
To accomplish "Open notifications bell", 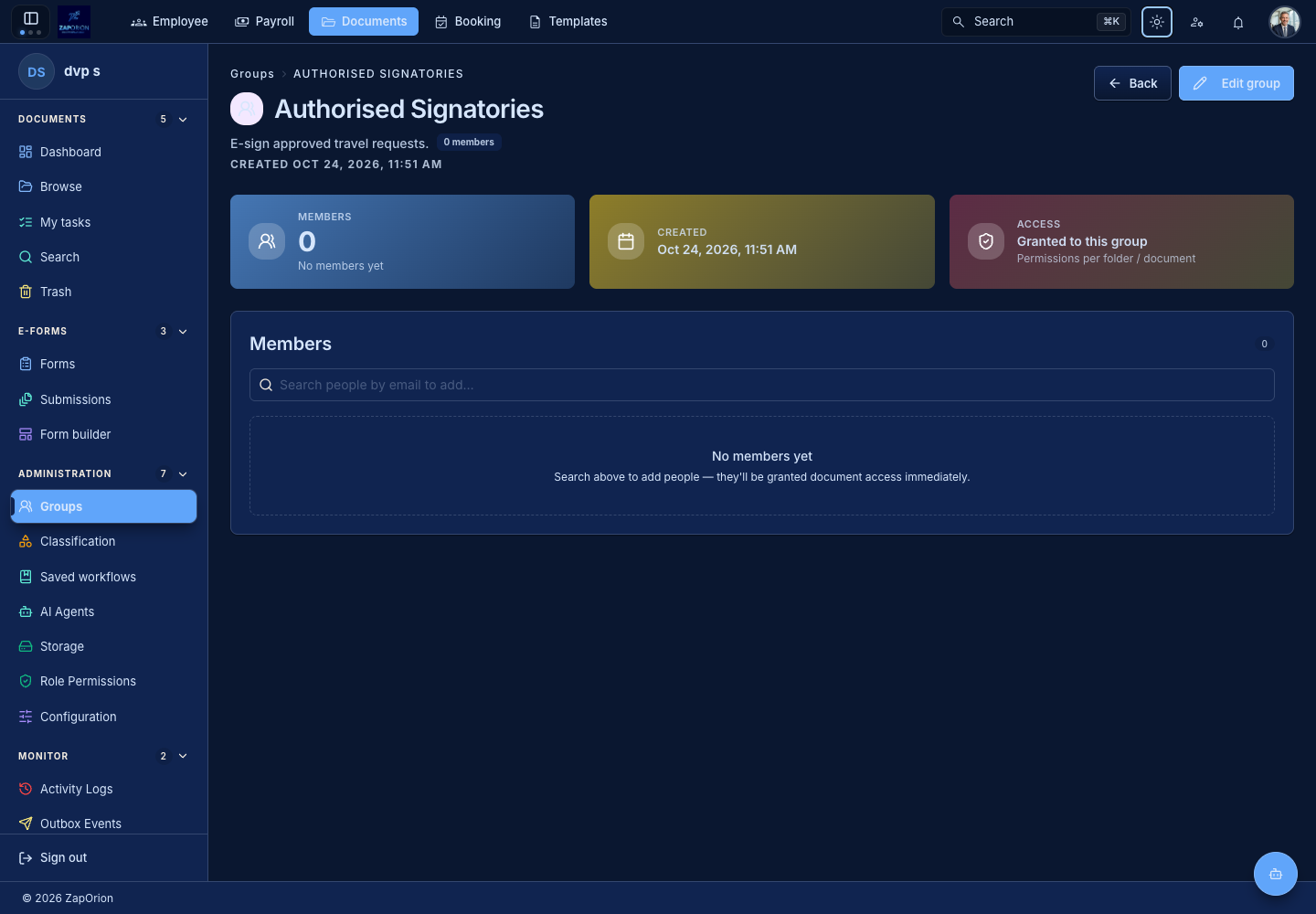I will pyautogui.click(x=1238, y=22).
